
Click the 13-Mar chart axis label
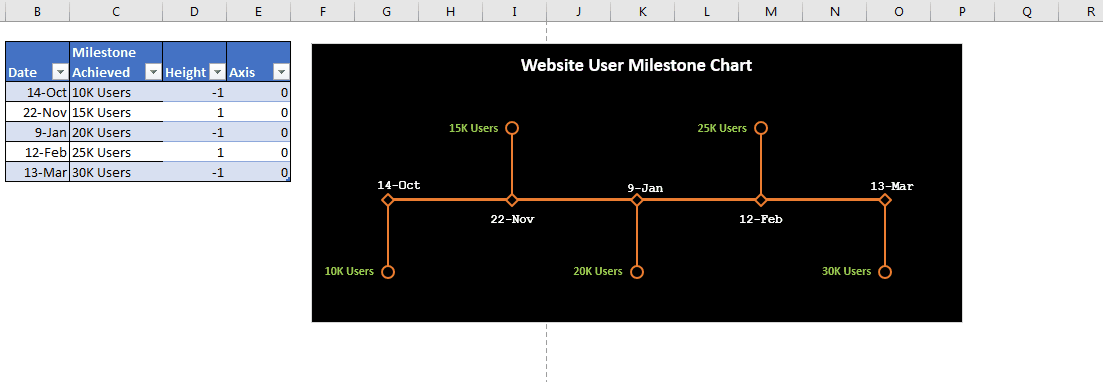click(892, 186)
